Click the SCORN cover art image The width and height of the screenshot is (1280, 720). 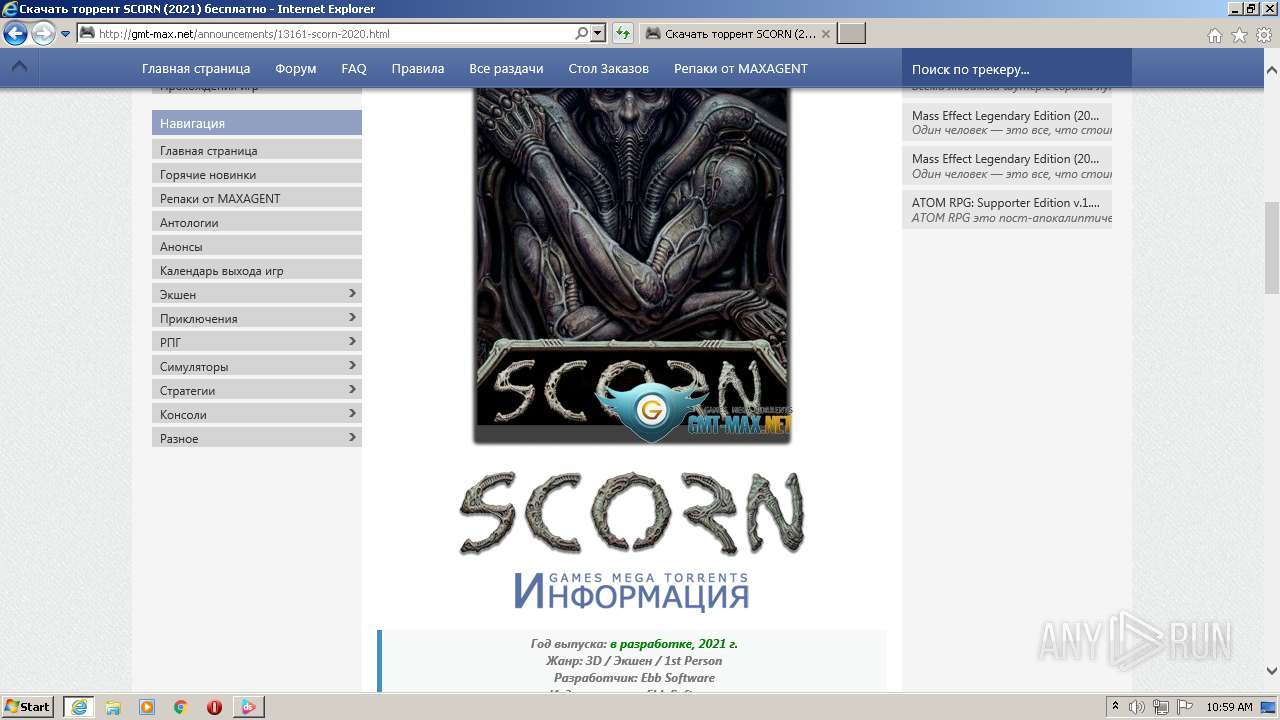(x=632, y=265)
